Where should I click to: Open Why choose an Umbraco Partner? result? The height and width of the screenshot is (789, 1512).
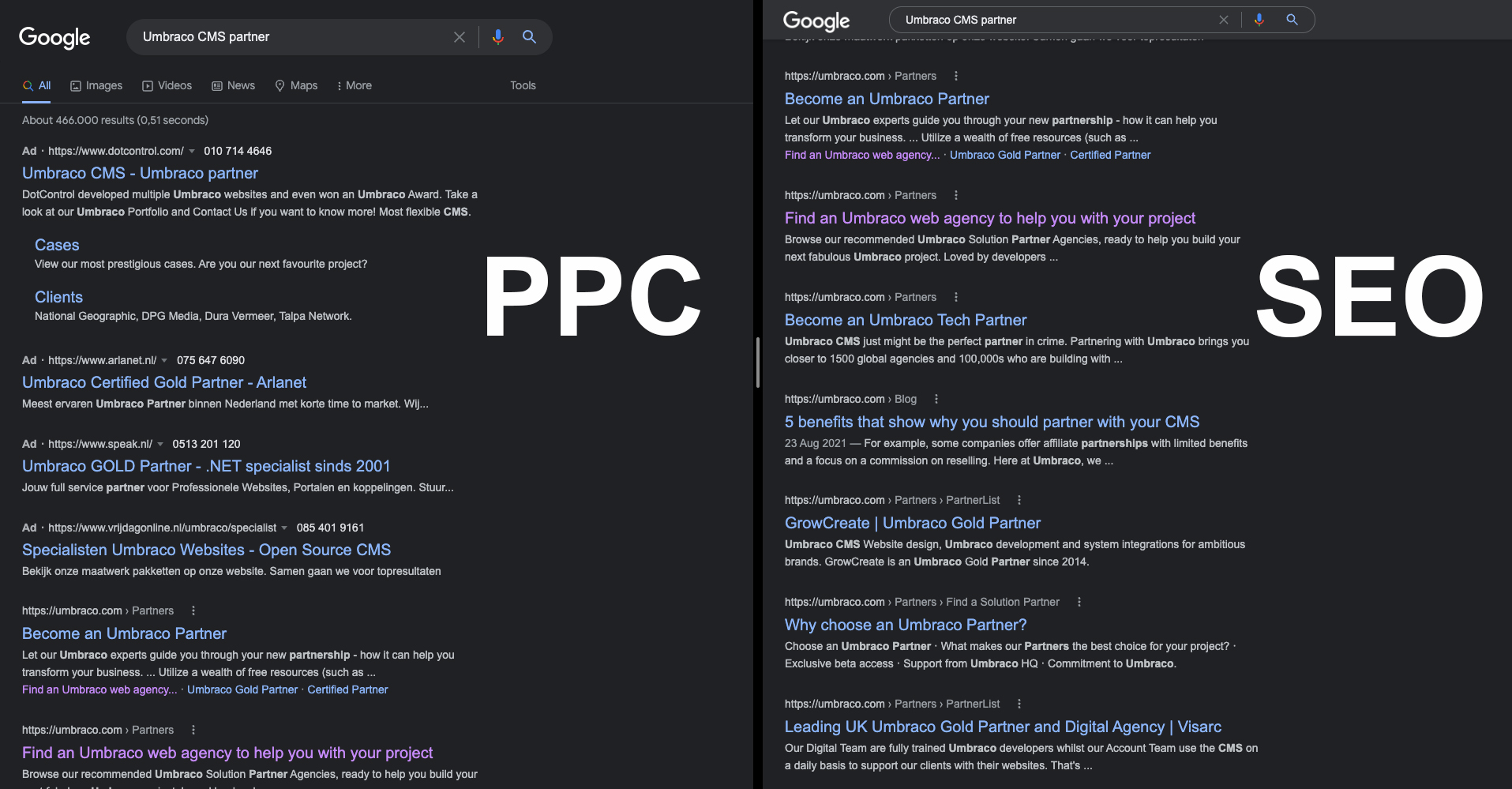(906, 625)
